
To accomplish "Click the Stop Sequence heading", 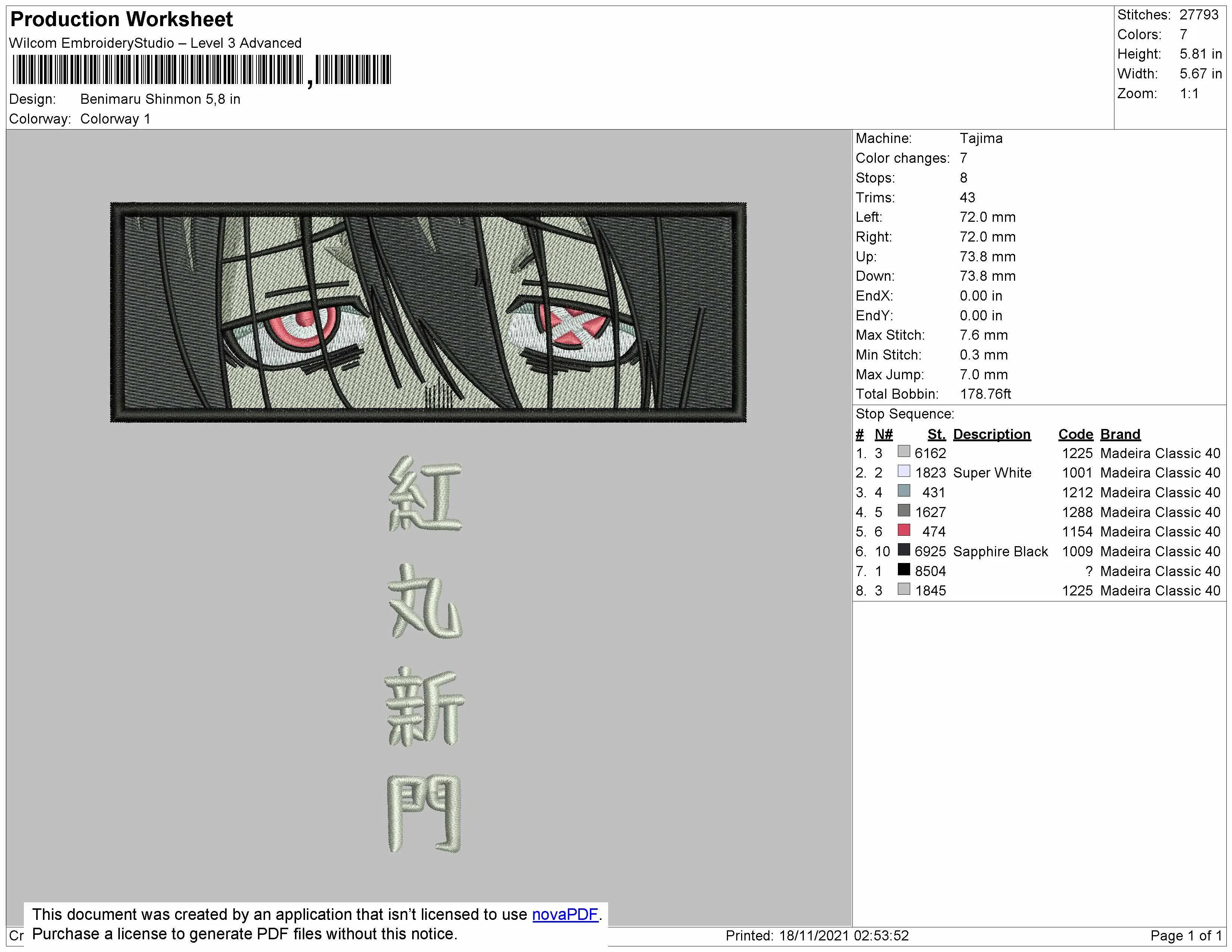I will pos(904,414).
